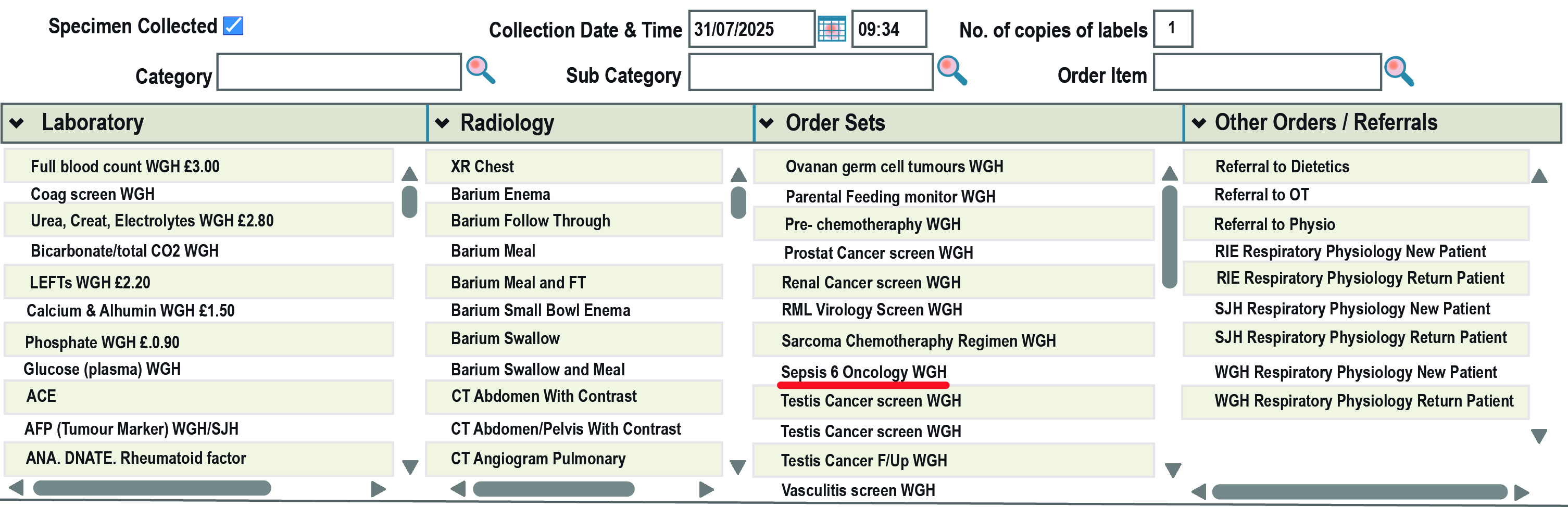Select Sepsis 6 Oncology WGH order set
Viewport: 1568px width, 507px height.
click(863, 371)
